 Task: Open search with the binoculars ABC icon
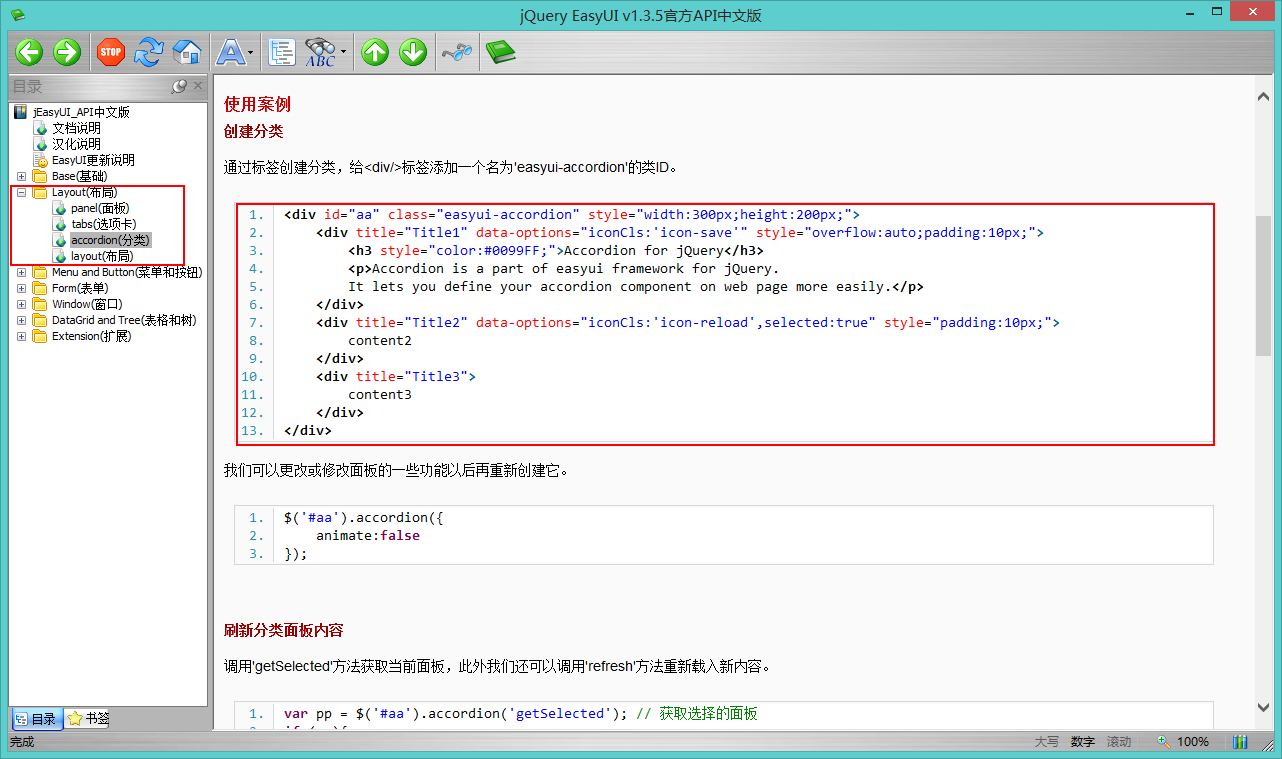pyautogui.click(x=321, y=52)
